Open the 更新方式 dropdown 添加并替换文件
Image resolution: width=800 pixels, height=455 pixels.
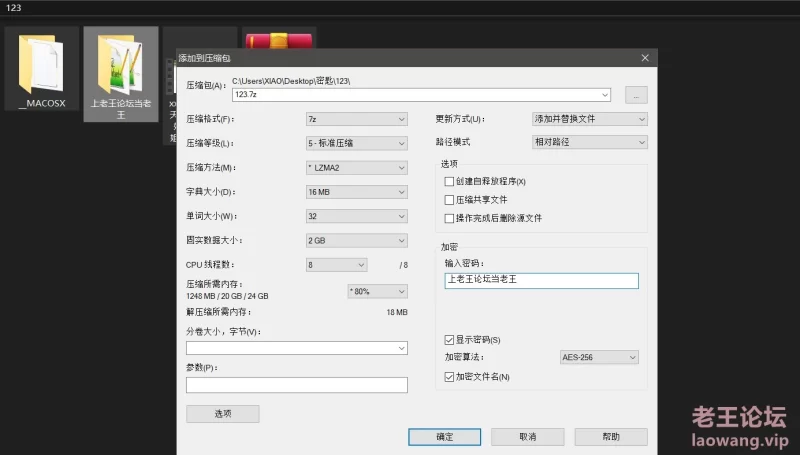tap(590, 119)
